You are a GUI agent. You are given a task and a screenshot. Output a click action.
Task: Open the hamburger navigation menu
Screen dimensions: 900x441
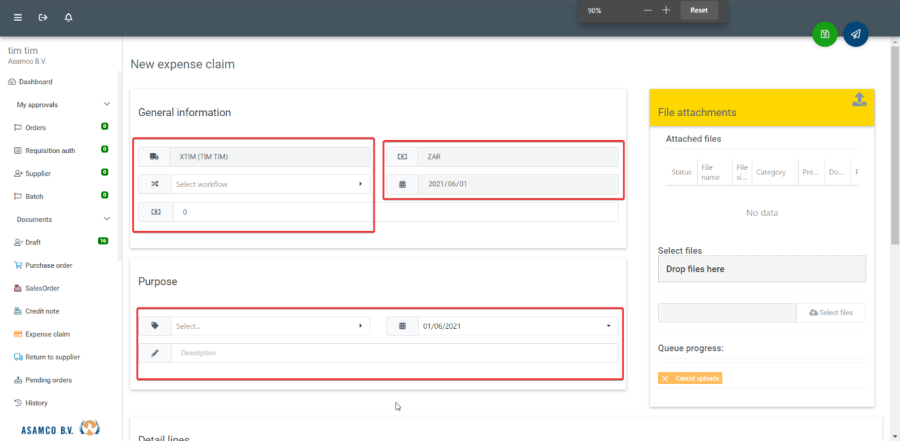(x=17, y=18)
